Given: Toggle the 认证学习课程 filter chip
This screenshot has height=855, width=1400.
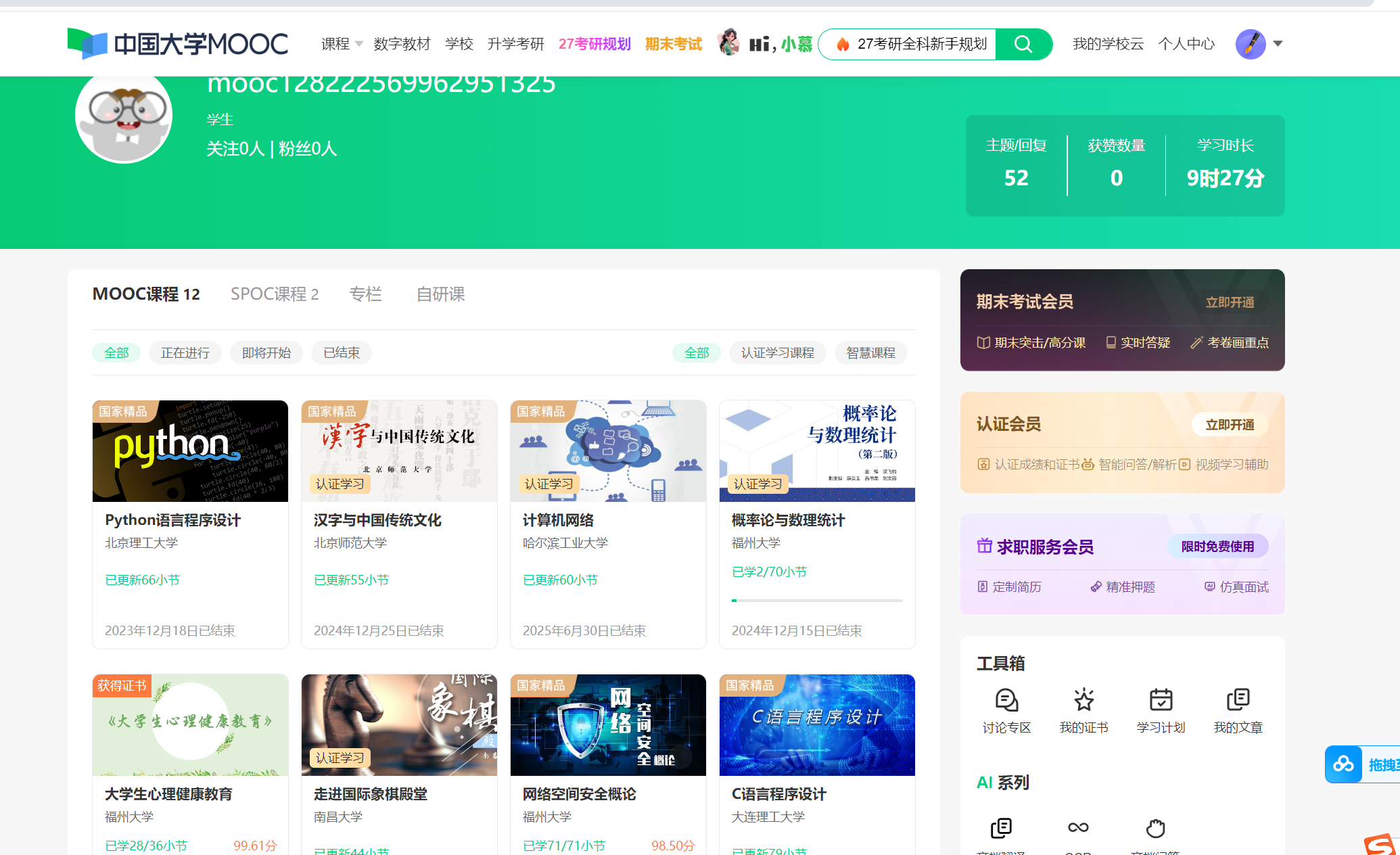Looking at the screenshot, I should pos(777,353).
